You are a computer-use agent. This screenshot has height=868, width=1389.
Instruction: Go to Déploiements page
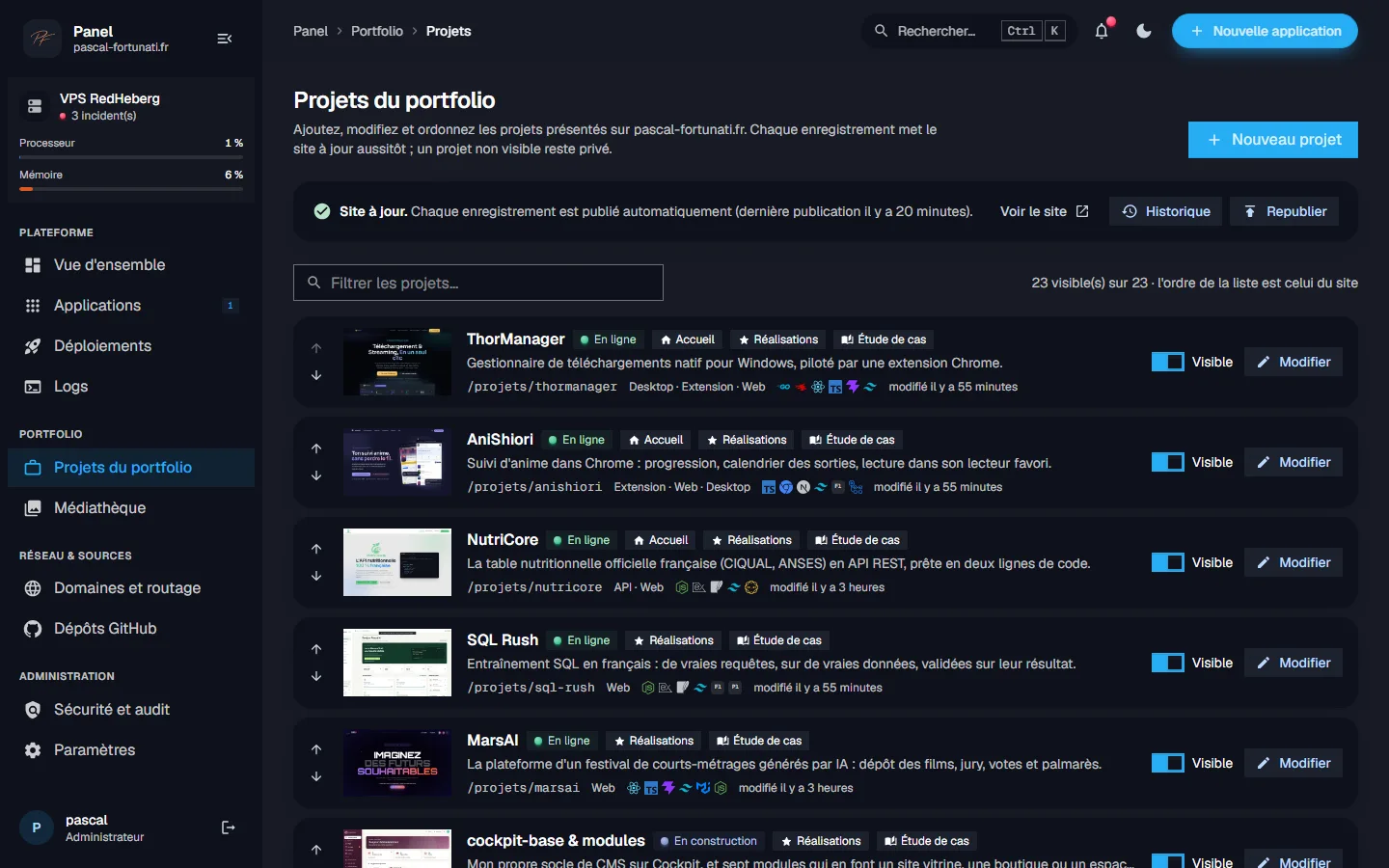(131, 346)
